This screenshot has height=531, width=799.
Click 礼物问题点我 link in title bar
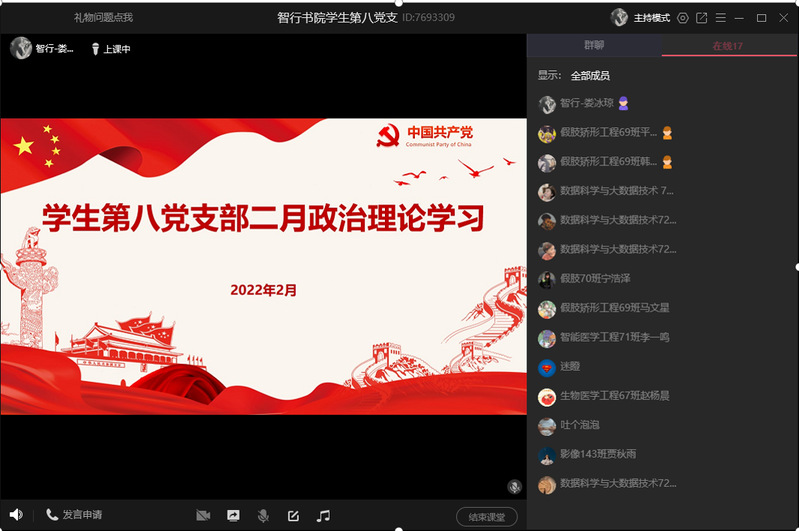[x=103, y=18]
